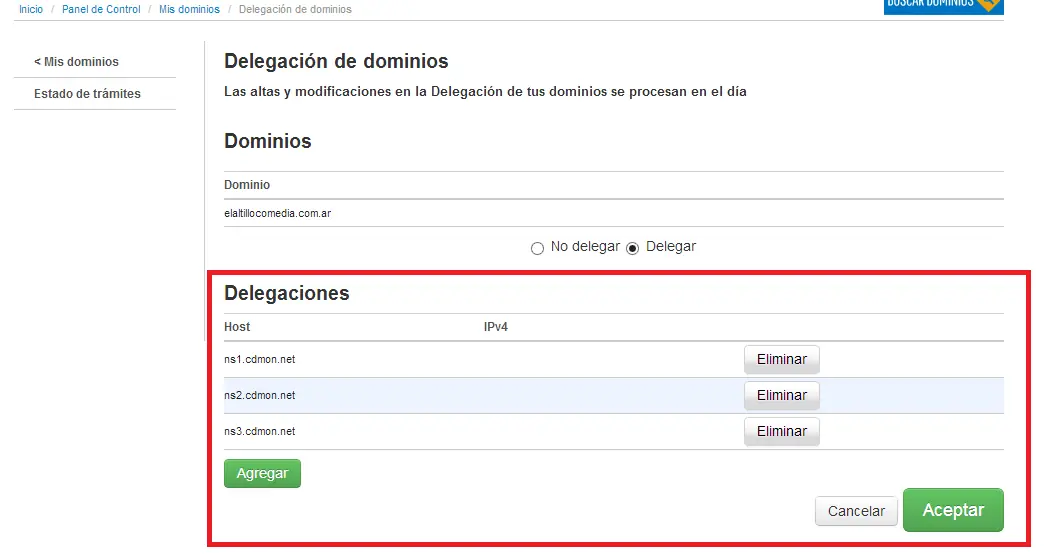Open Panel de Control breadcrumb
Image resolution: width=1049 pixels, height=556 pixels.
point(101,9)
